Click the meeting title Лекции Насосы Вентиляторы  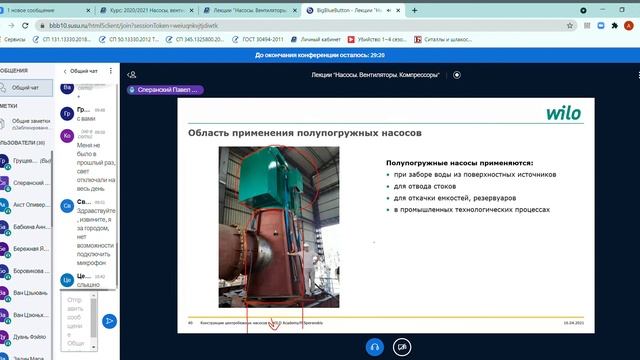pyautogui.click(x=375, y=75)
